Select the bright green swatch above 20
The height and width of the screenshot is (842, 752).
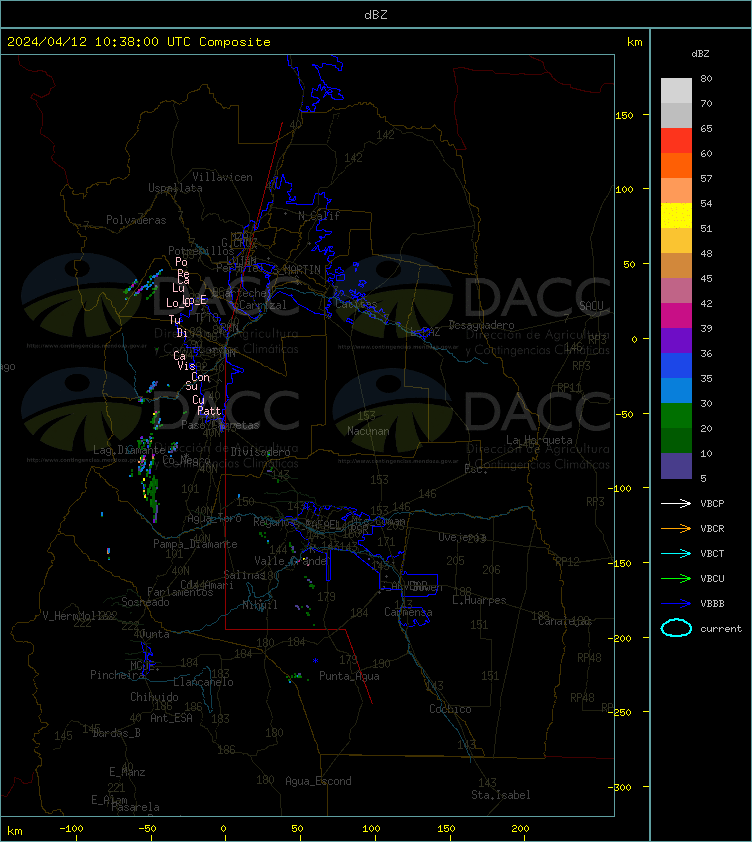(x=676, y=415)
